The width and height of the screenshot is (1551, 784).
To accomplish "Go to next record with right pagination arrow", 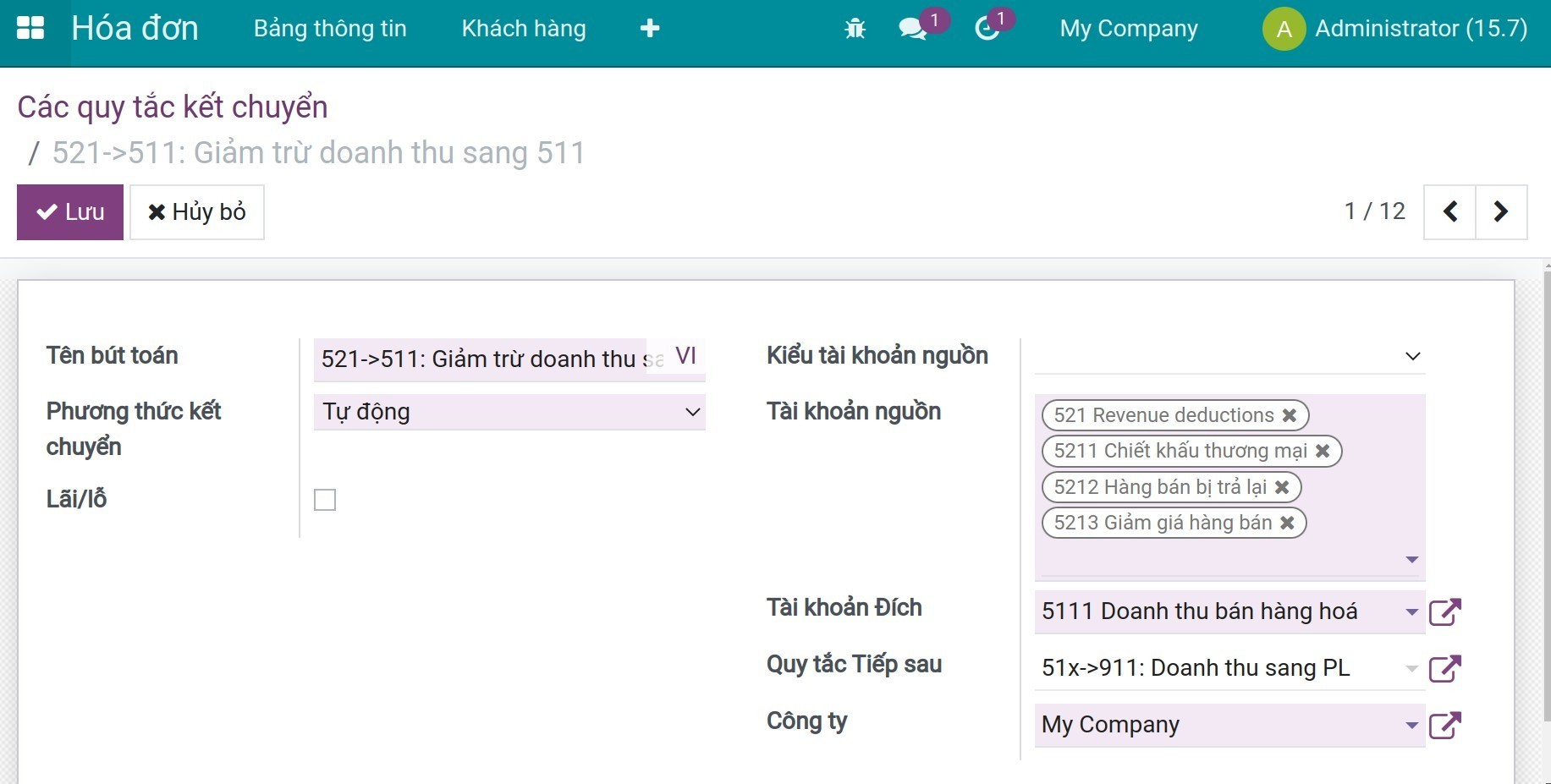I will click(1501, 211).
